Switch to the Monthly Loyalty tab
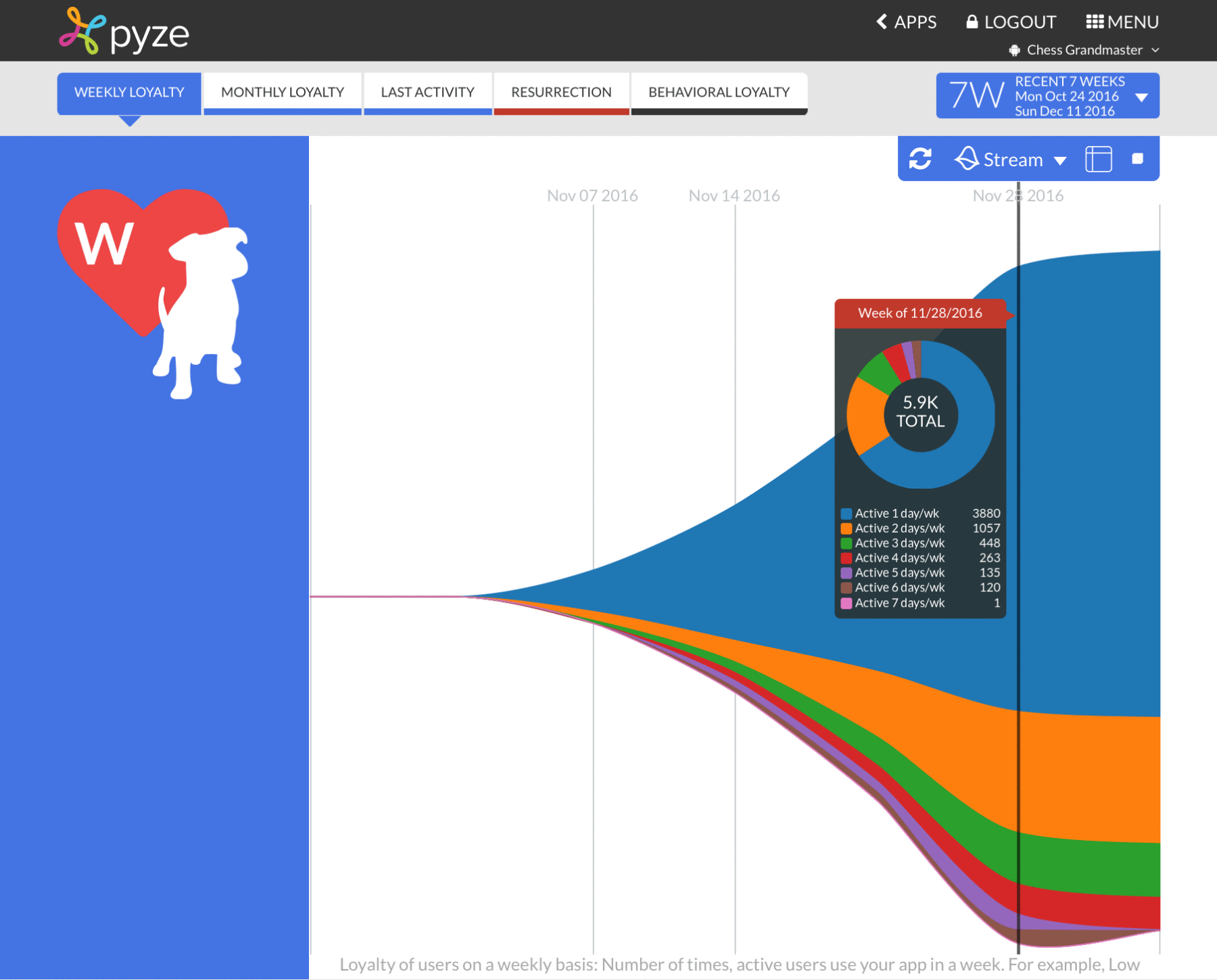This screenshot has width=1217, height=980. [283, 93]
